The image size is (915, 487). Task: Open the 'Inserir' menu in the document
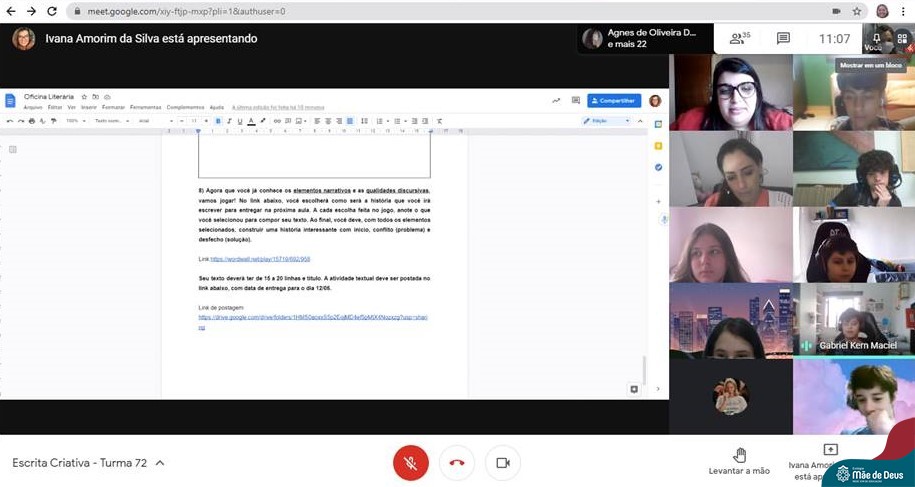tap(88, 107)
